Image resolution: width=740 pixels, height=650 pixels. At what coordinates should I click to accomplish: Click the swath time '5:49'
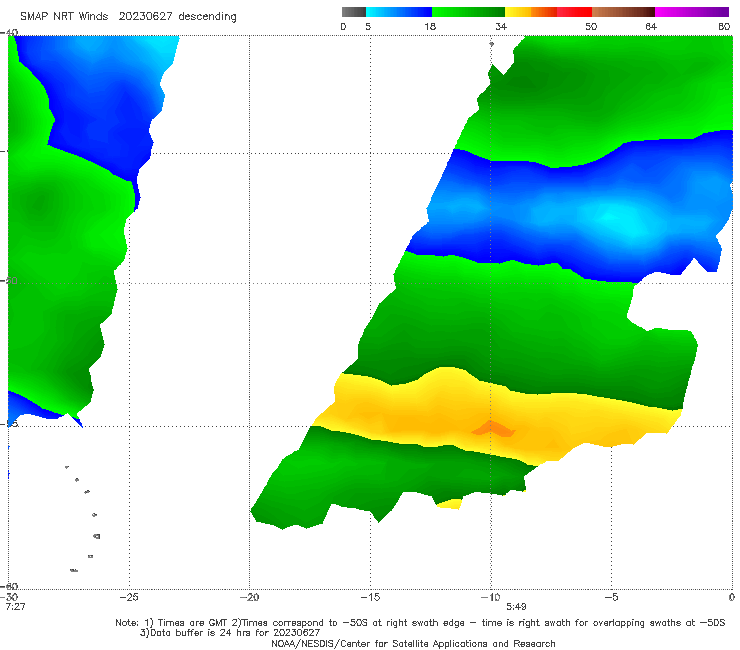point(516,607)
